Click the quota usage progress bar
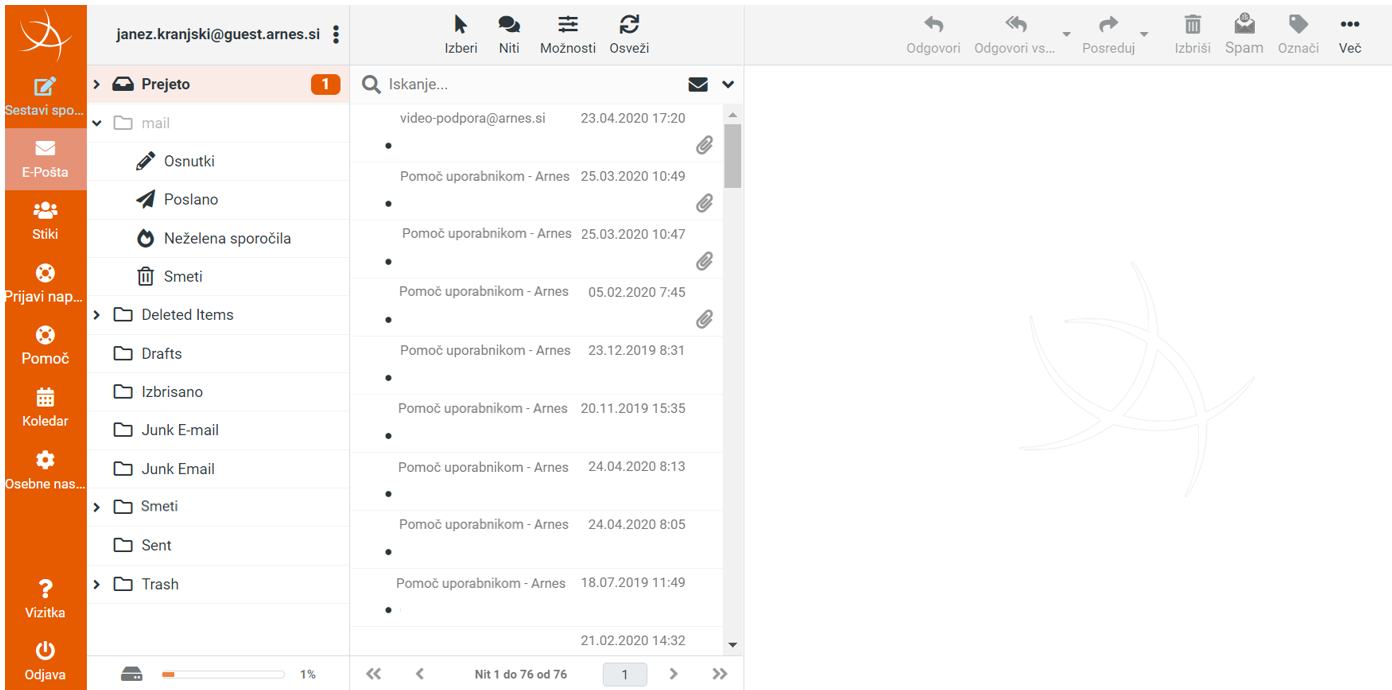The image size is (1392, 690). coord(223,675)
